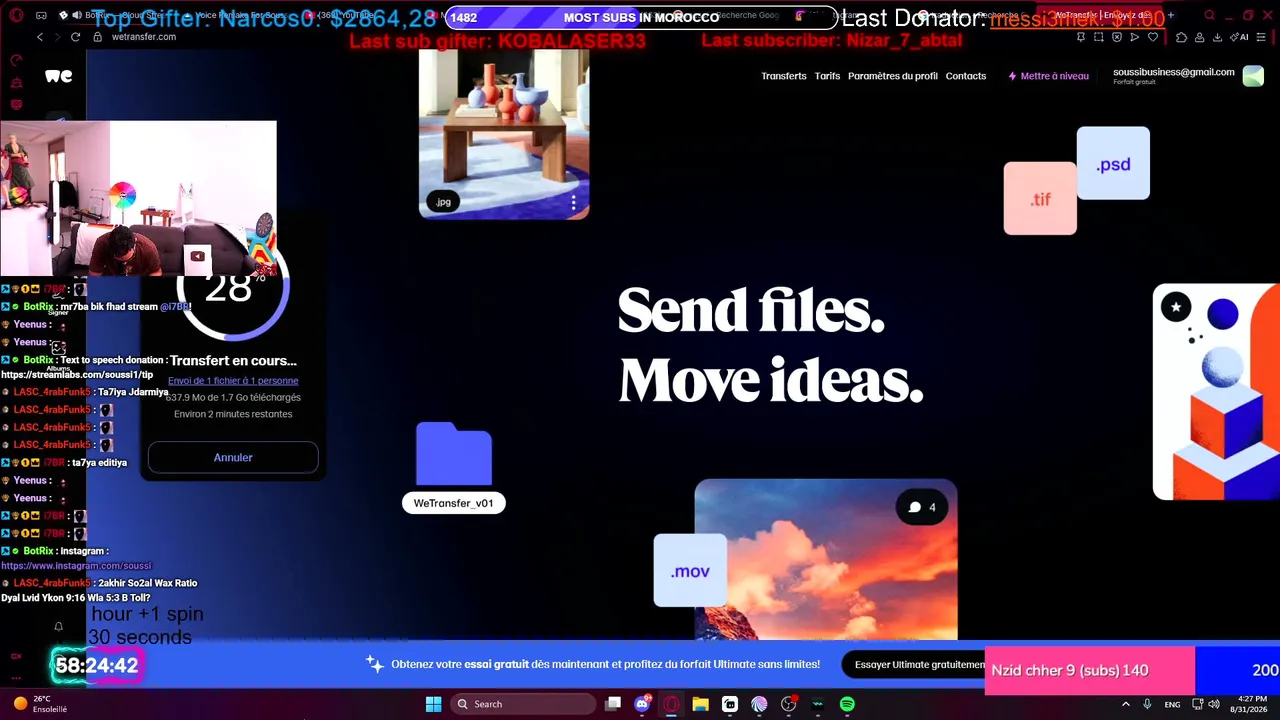Open Discord from the taskbar

(642, 704)
